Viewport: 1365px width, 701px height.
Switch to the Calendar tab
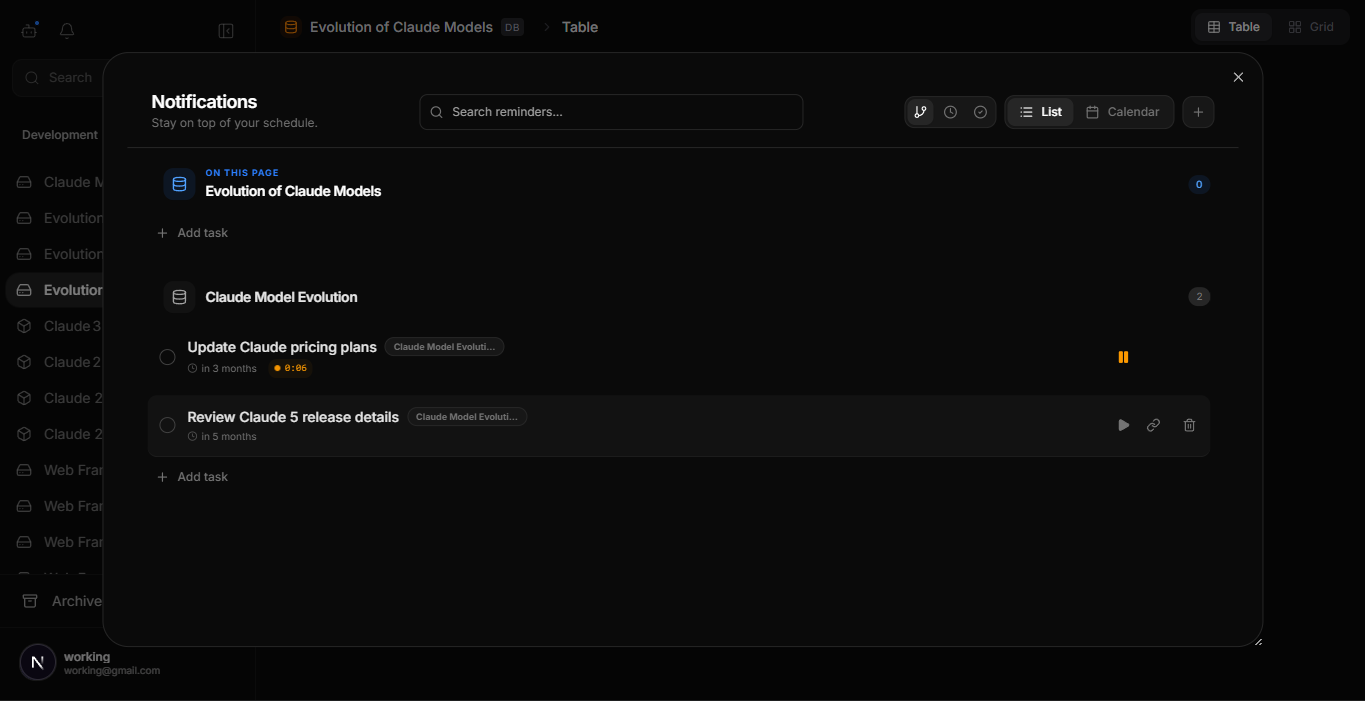coord(1124,112)
